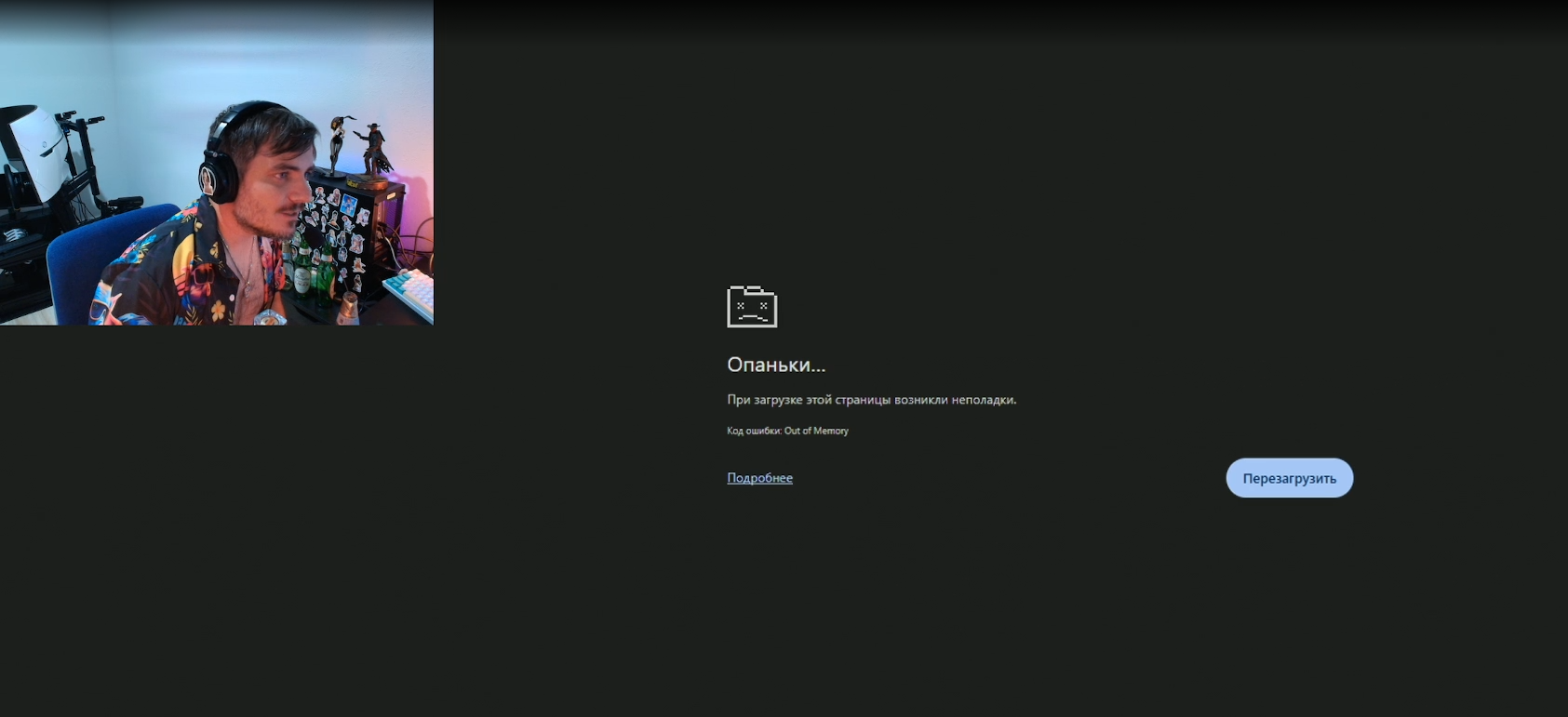
Task: Select the Опаньки… error heading
Action: click(776, 365)
